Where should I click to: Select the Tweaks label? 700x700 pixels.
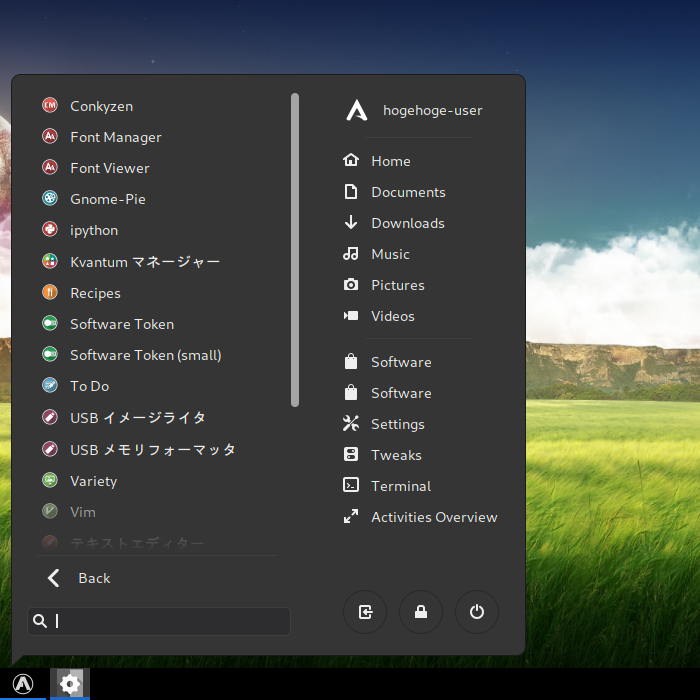(x=396, y=455)
